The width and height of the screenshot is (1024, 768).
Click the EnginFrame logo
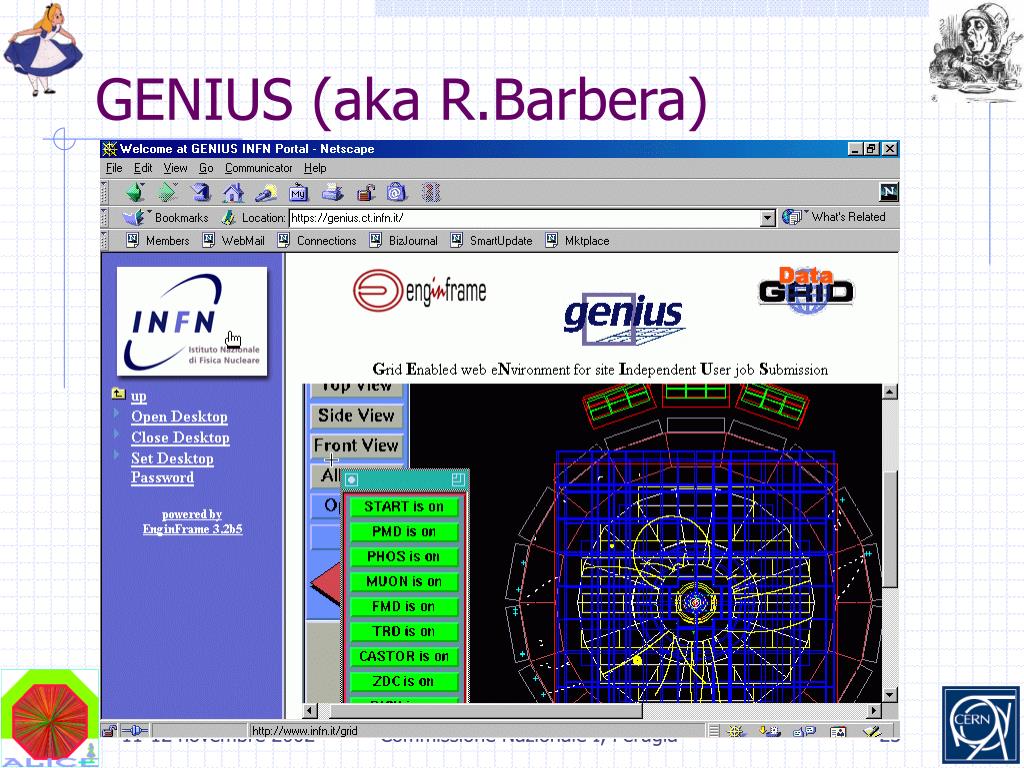pos(419,291)
